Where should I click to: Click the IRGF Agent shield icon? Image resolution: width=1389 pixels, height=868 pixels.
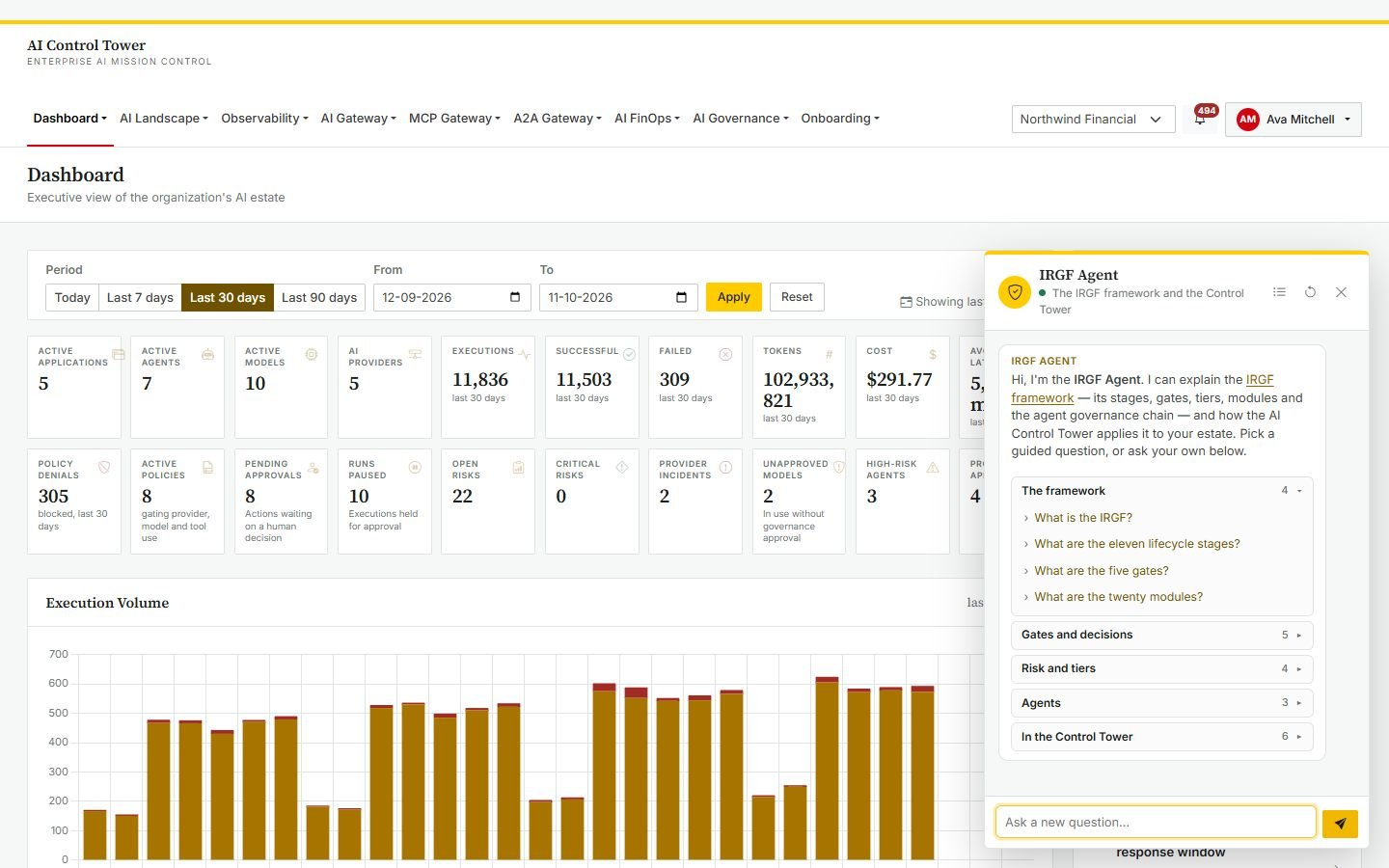coord(1015,291)
